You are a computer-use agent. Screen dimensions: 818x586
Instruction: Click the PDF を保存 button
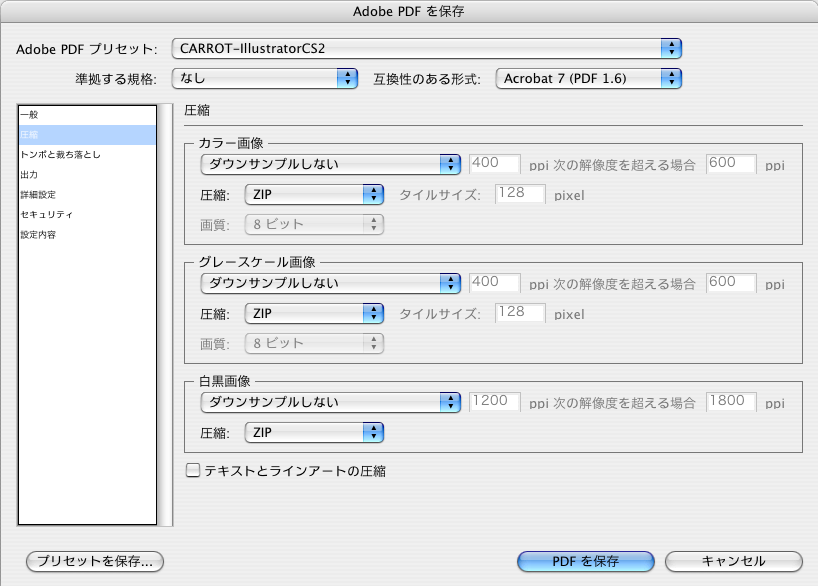[585, 562]
